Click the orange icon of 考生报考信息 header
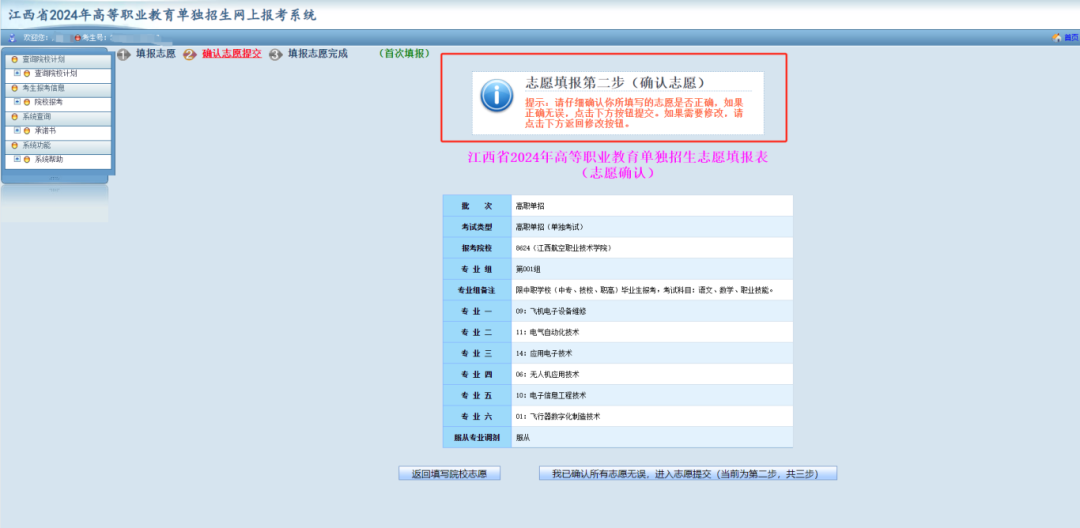 [14, 88]
